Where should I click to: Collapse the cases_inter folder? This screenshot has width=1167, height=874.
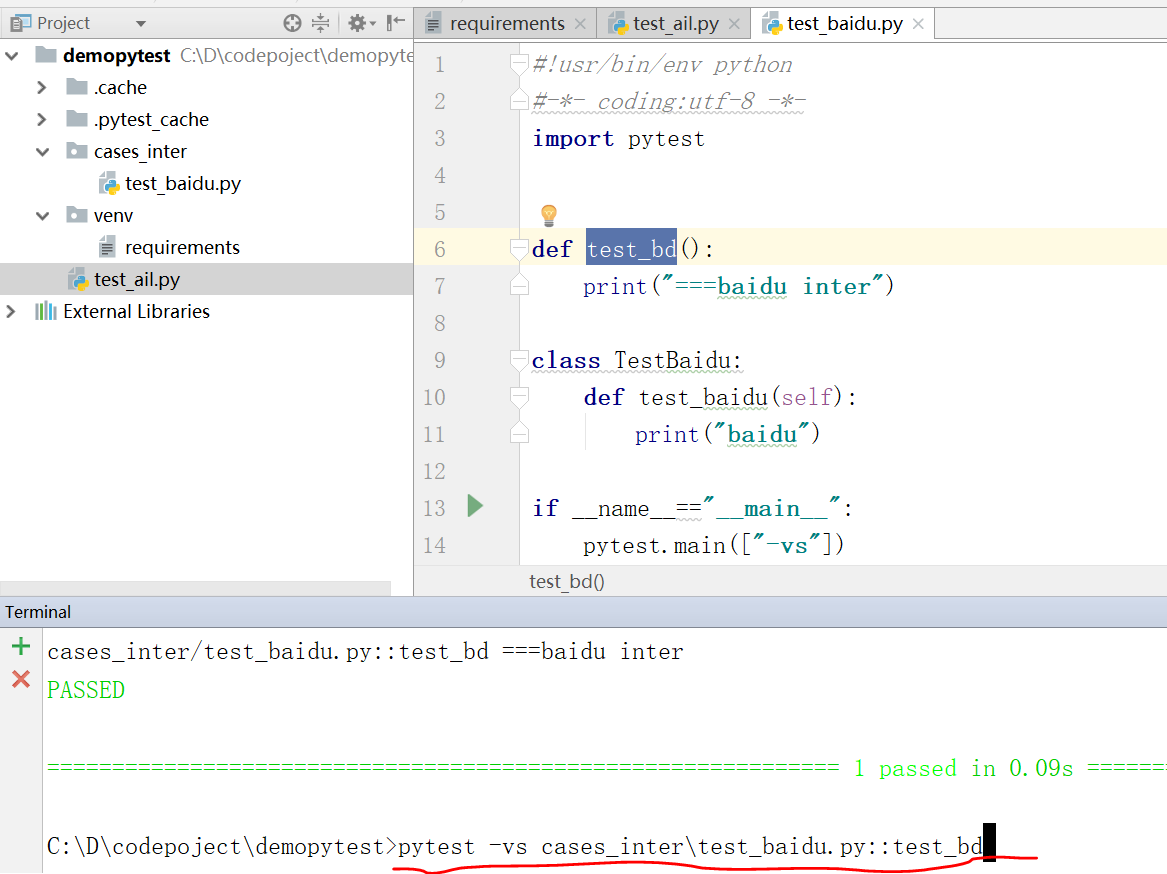[43, 152]
